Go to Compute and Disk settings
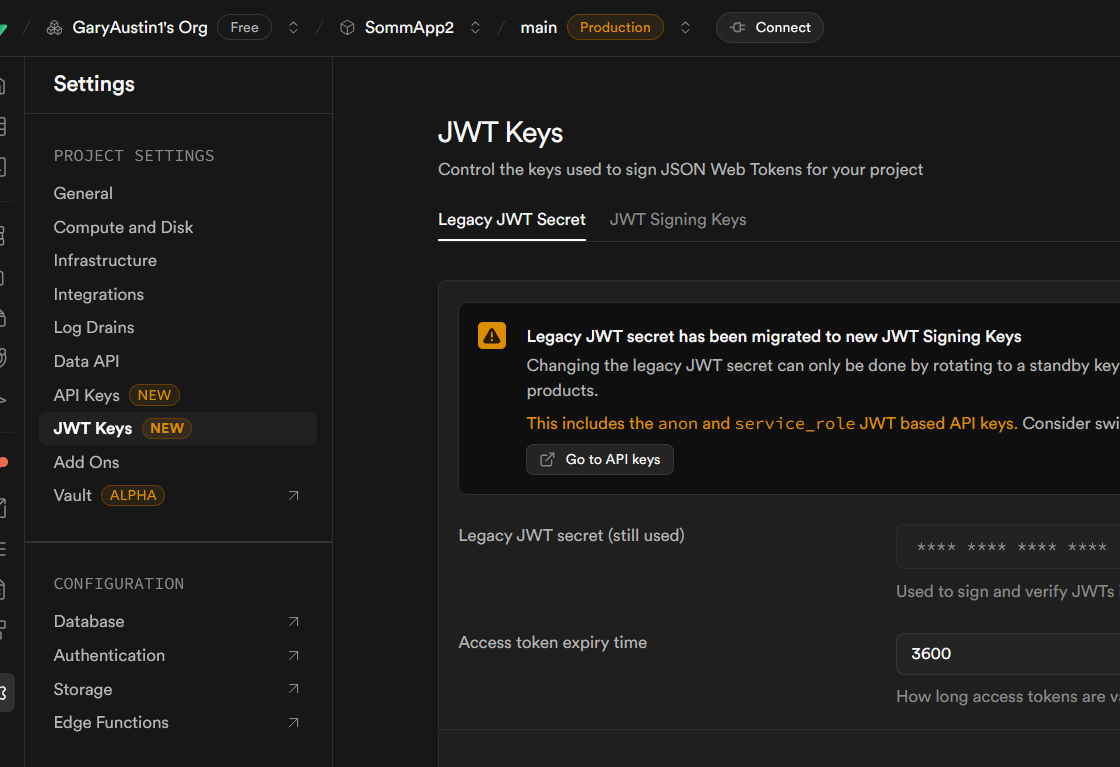Screen dimensions: 1120x767 123,227
